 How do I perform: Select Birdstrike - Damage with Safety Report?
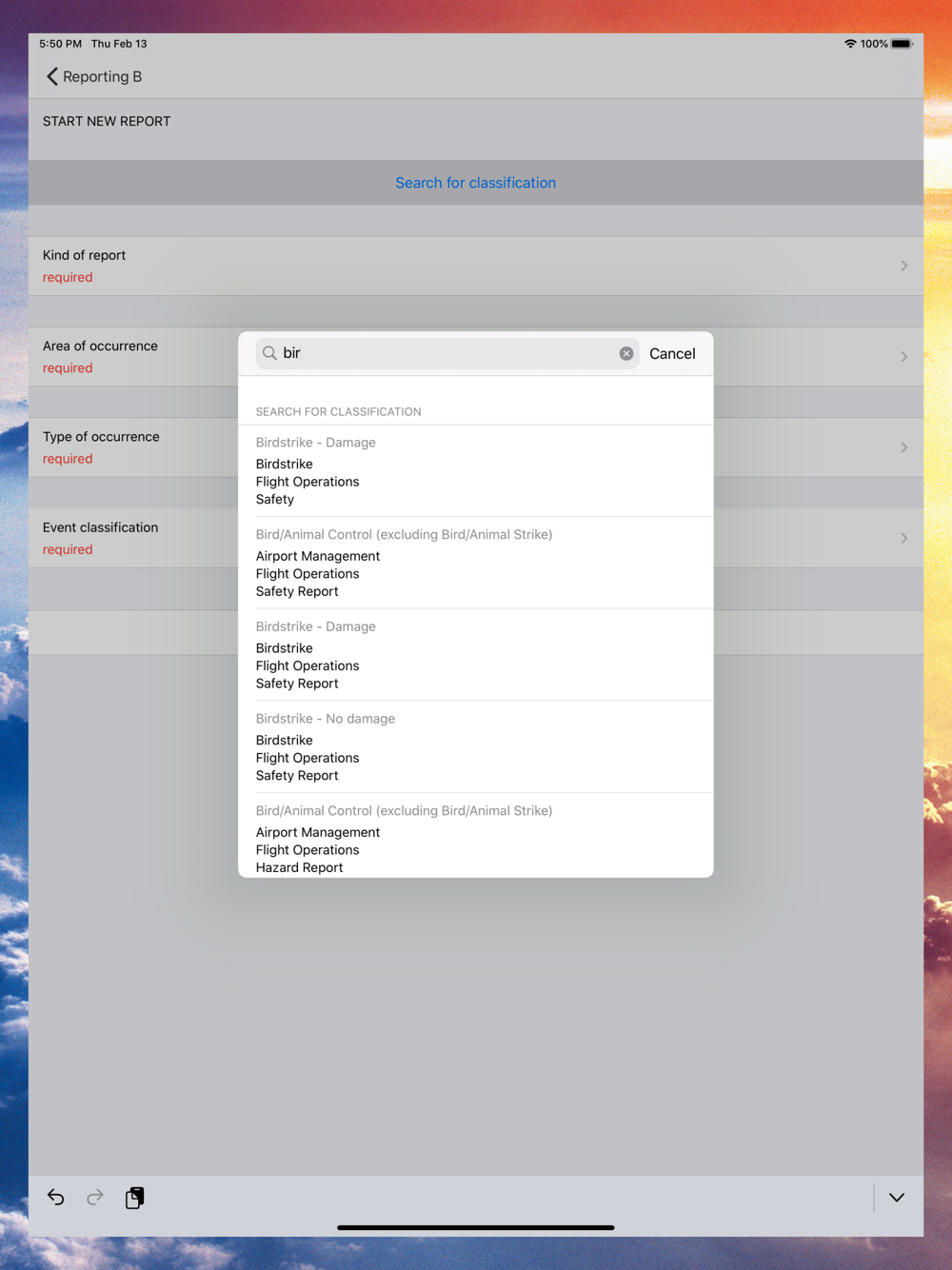tap(476, 655)
